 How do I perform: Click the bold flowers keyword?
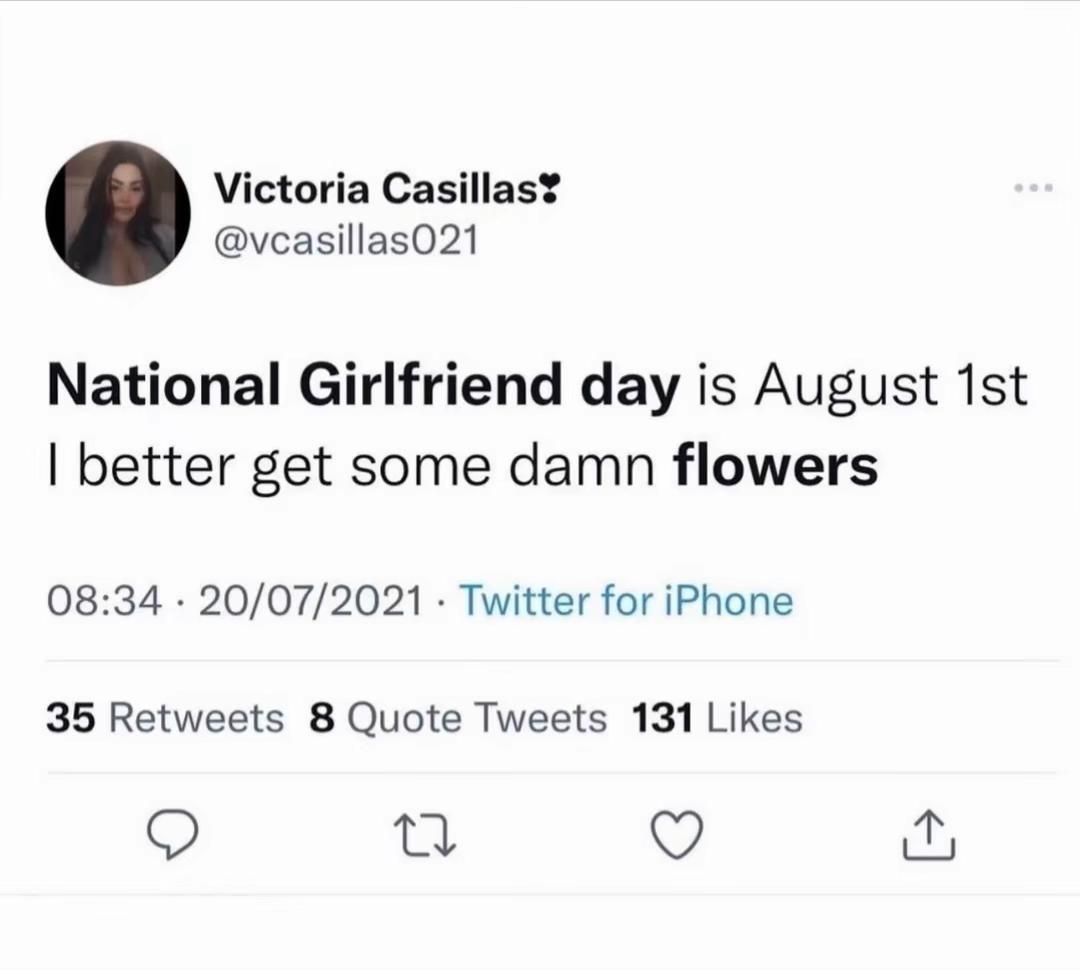click(776, 464)
